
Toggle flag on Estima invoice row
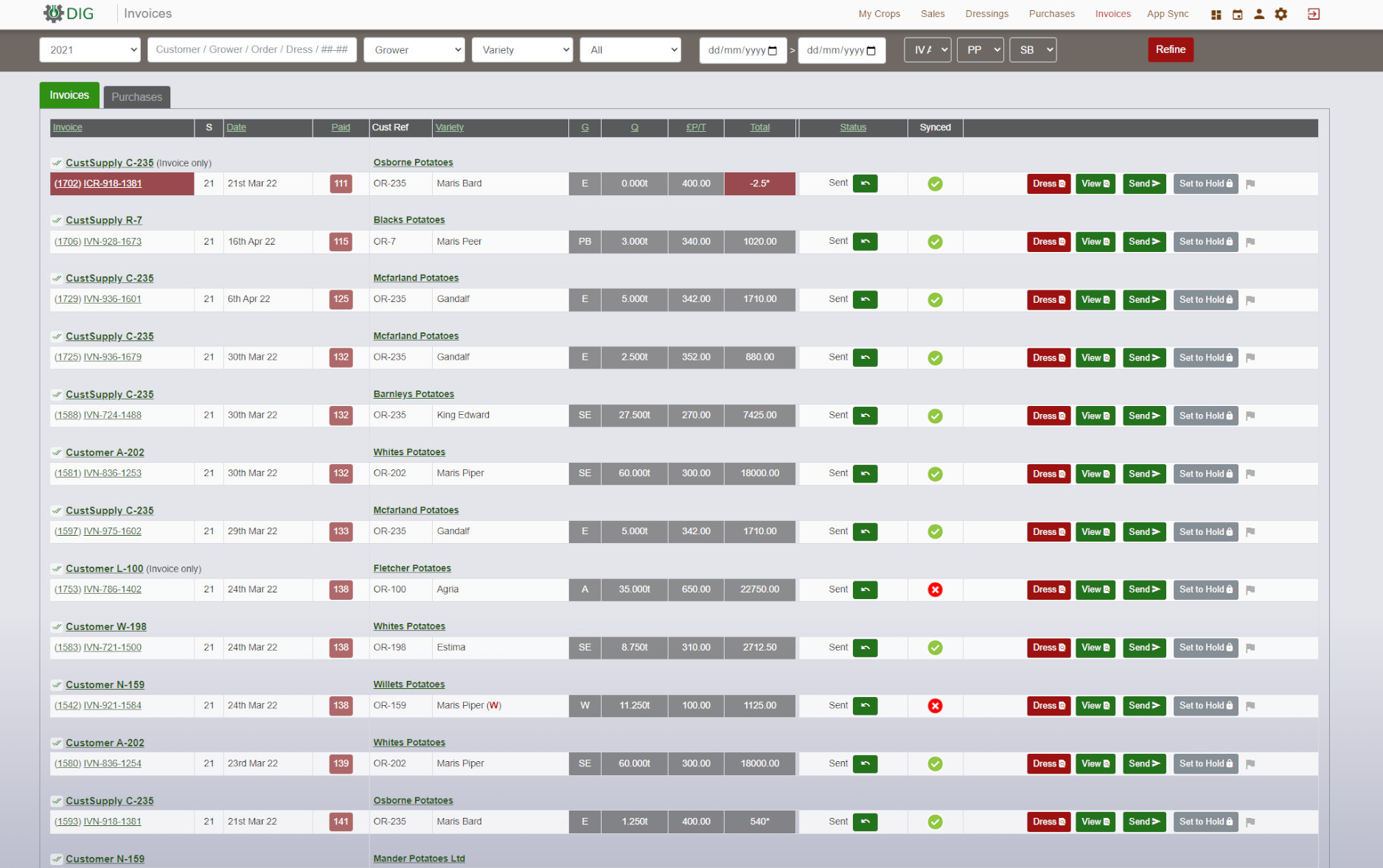point(1250,648)
